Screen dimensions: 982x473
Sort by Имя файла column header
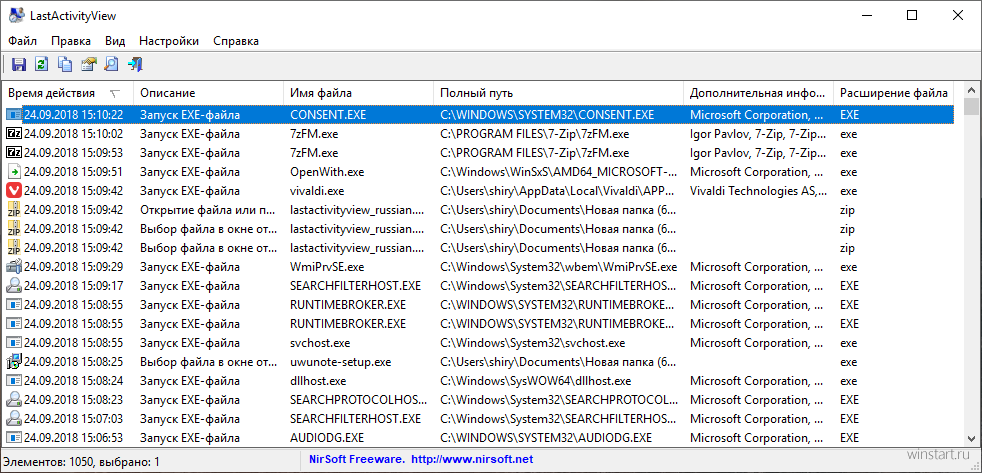click(x=358, y=93)
